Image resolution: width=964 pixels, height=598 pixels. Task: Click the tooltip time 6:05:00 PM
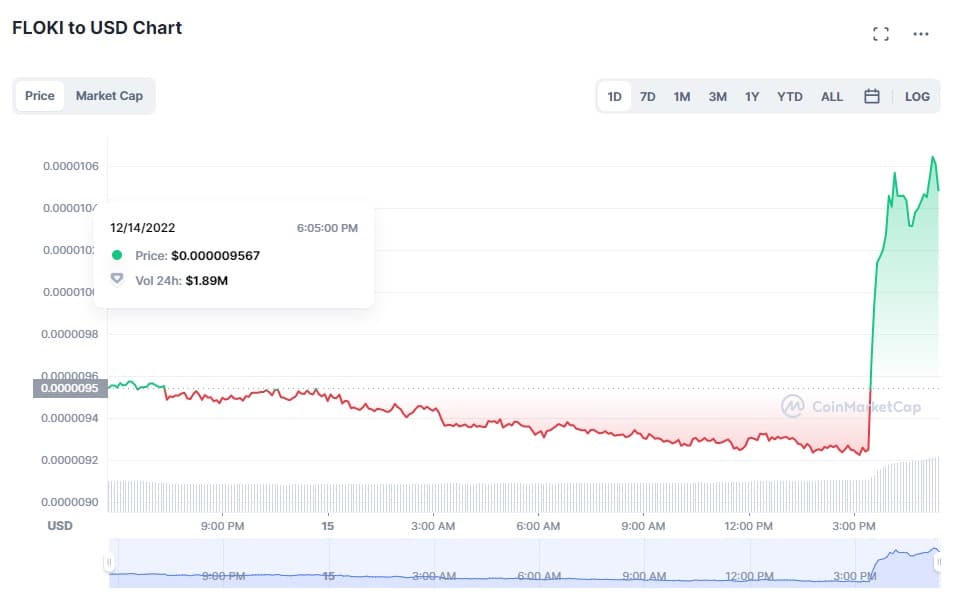coord(327,228)
